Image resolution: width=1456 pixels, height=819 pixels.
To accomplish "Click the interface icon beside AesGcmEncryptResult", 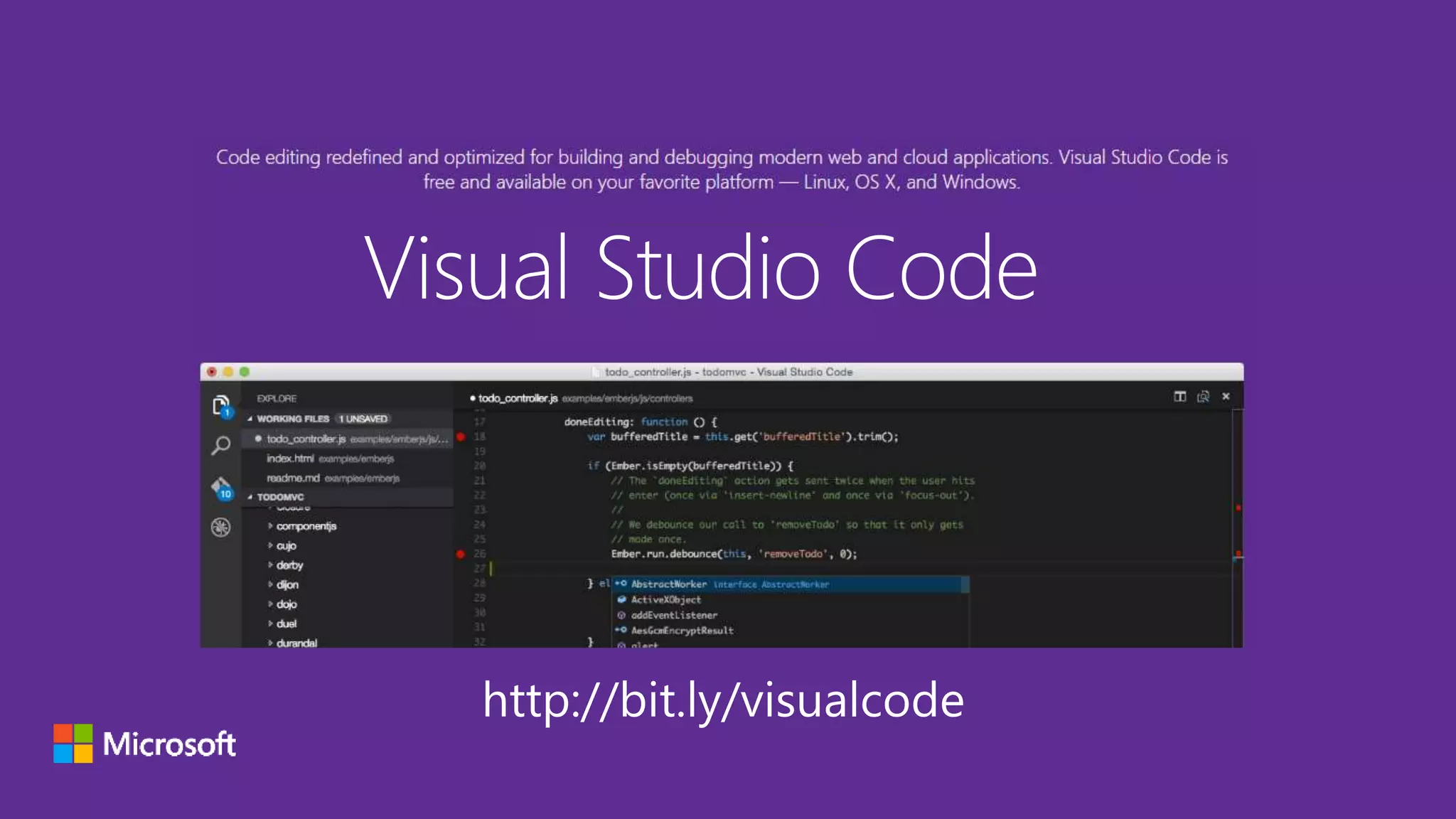I will coord(621,630).
